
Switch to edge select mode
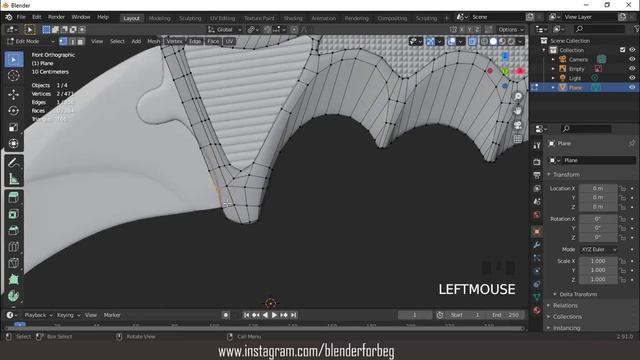point(72,41)
